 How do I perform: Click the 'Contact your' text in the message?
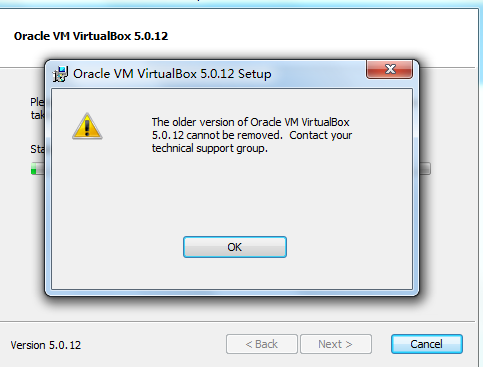pos(321,135)
